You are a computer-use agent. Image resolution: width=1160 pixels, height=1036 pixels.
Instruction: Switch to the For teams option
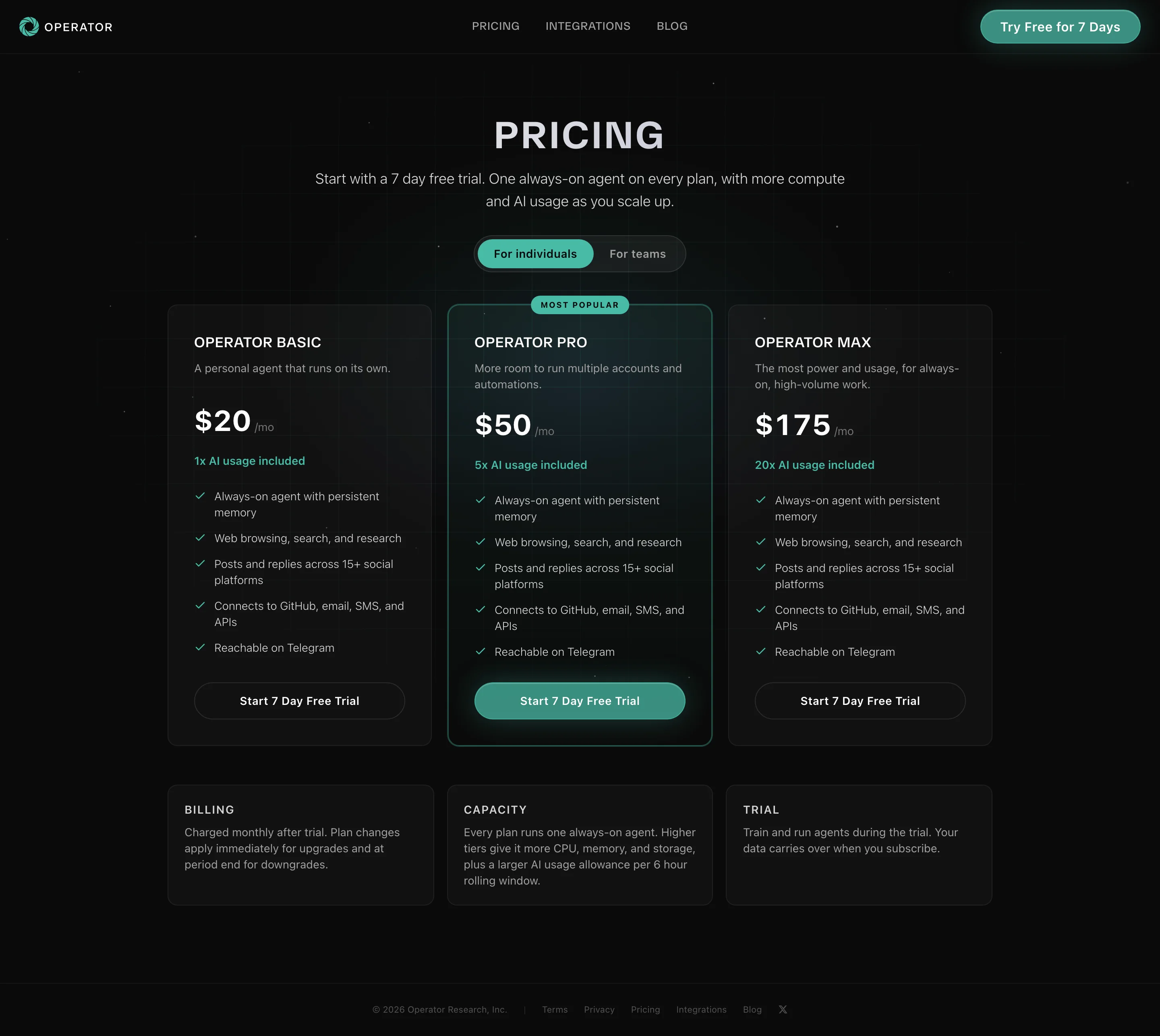638,254
